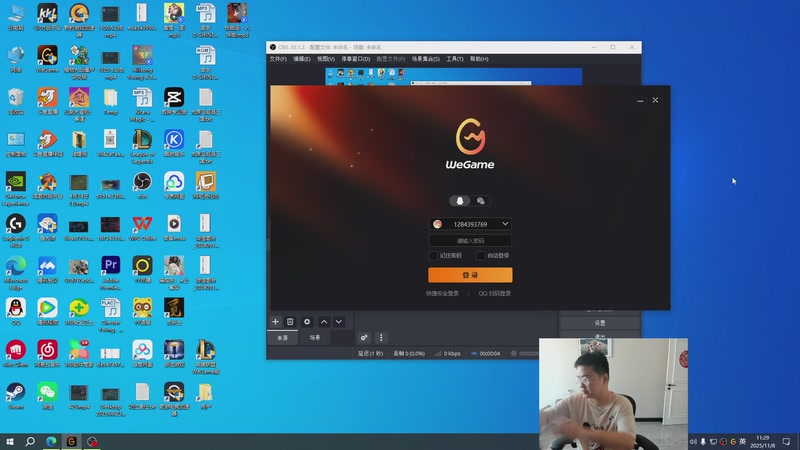Viewport: 800px width, 450px height.
Task: Select the This PC desktop icon
Action: [x=16, y=18]
